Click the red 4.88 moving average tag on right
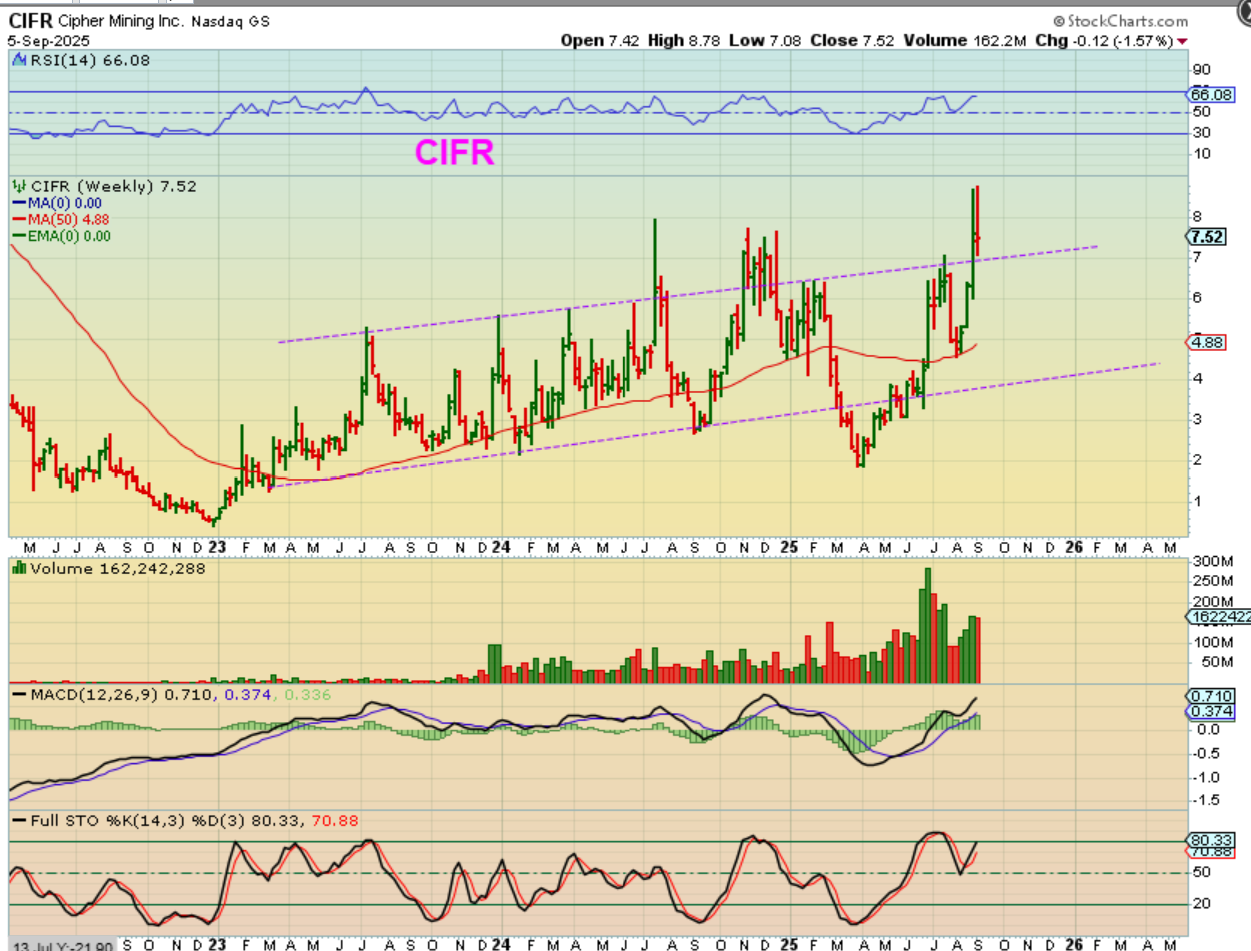Image resolution: width=1251 pixels, height=951 pixels. [1206, 342]
